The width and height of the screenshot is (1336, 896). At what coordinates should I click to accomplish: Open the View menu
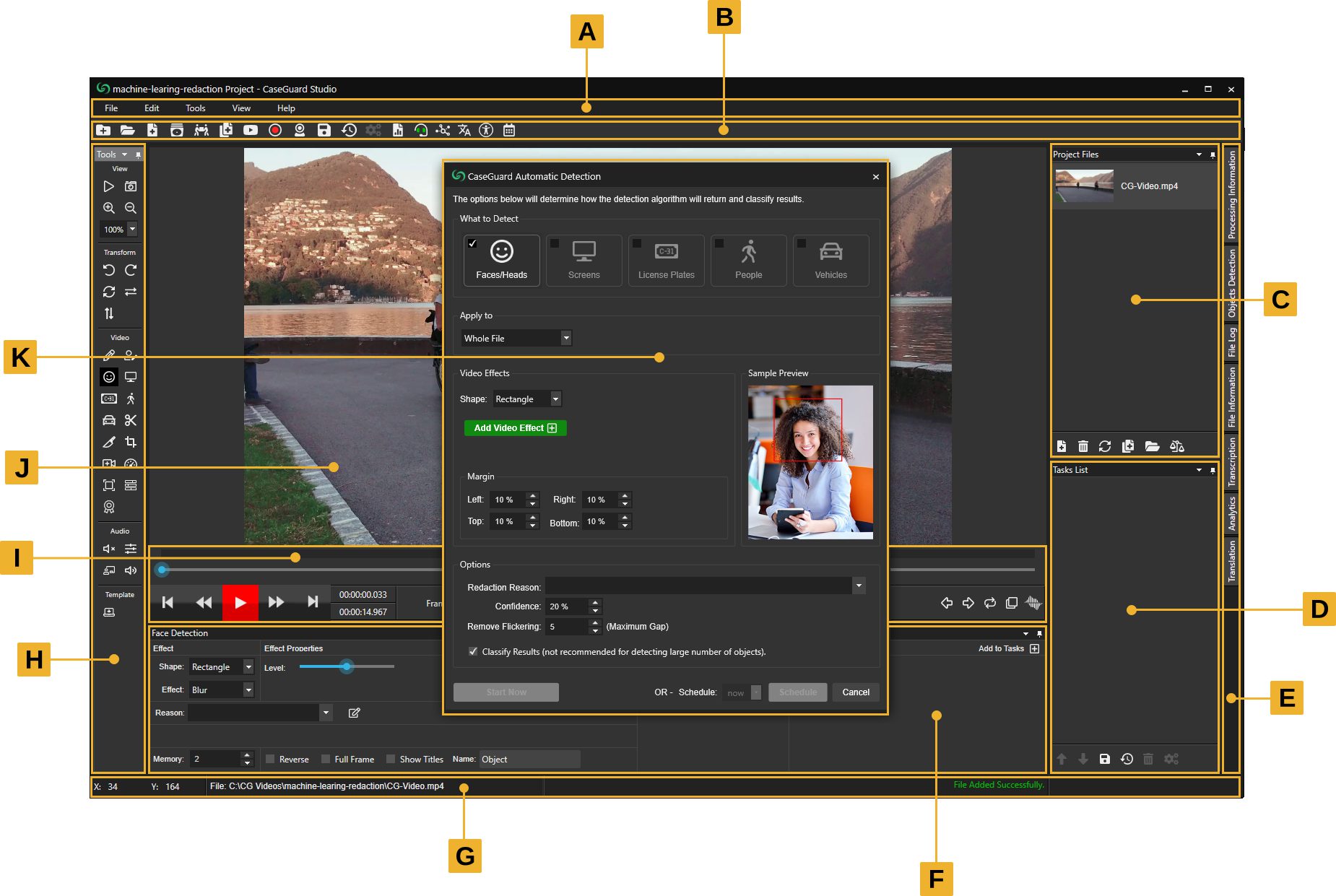tap(241, 108)
